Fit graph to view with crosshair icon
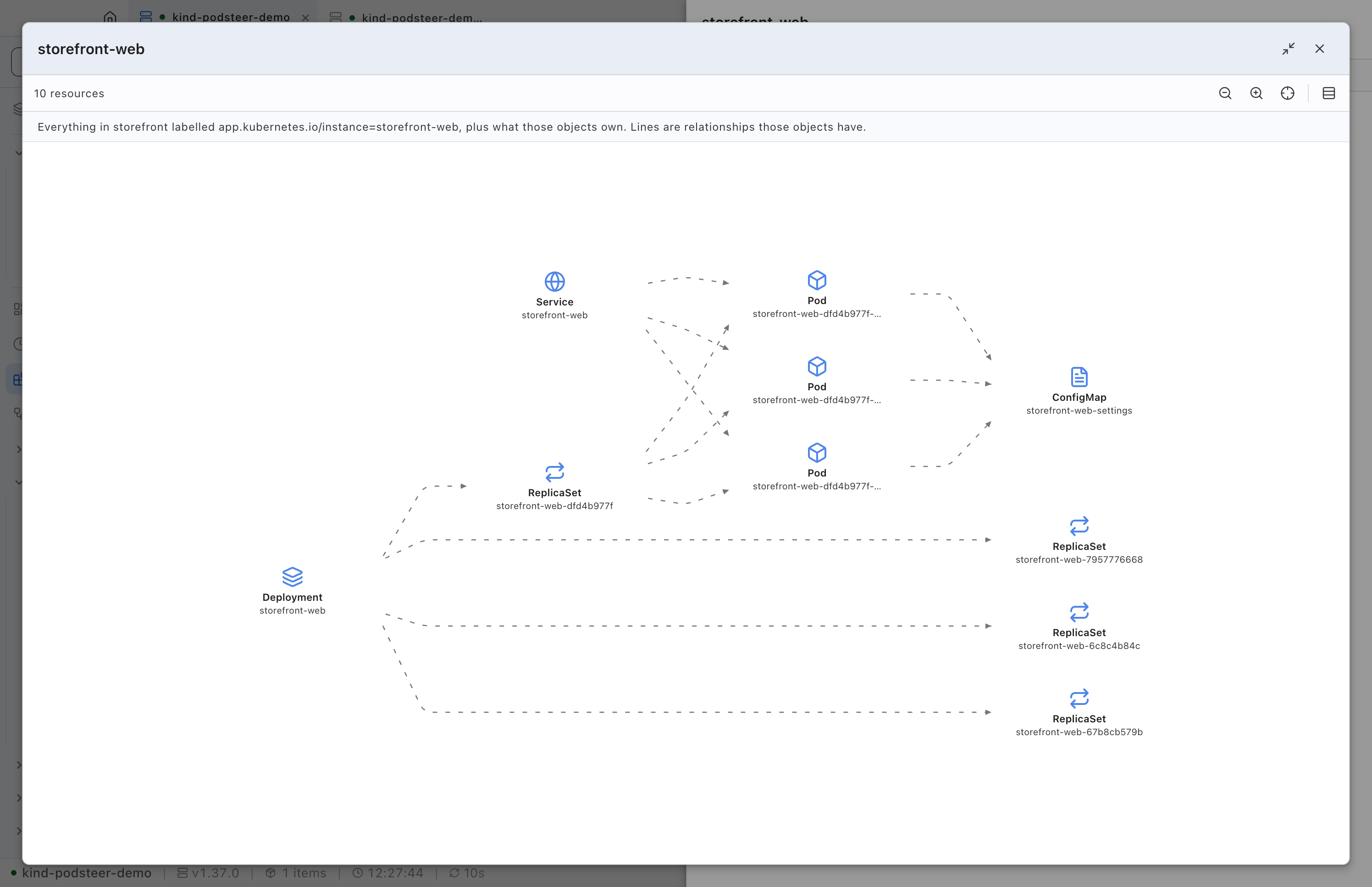Image resolution: width=1372 pixels, height=887 pixels. 1287,93
